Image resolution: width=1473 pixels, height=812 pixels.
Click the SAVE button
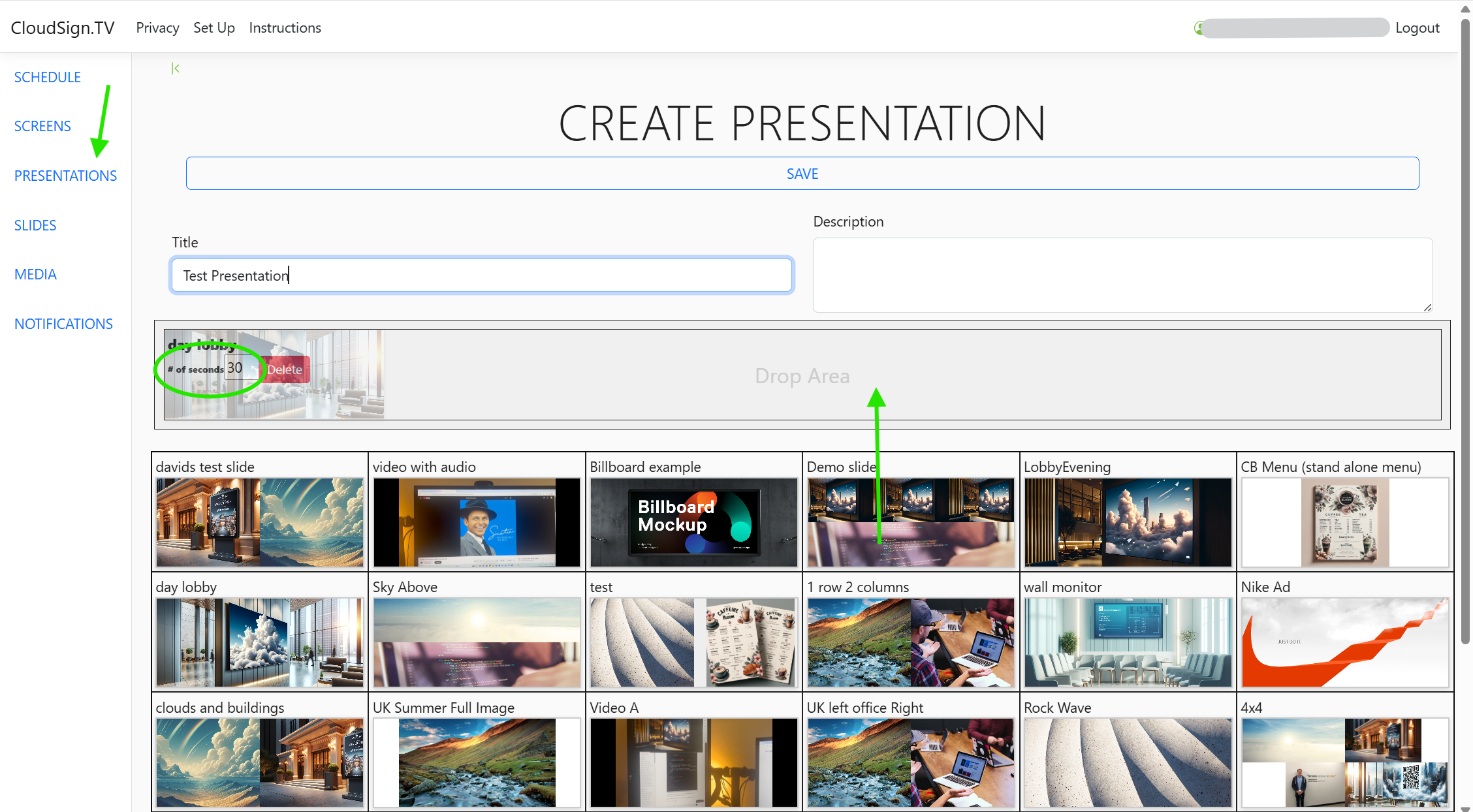pyautogui.click(x=802, y=174)
